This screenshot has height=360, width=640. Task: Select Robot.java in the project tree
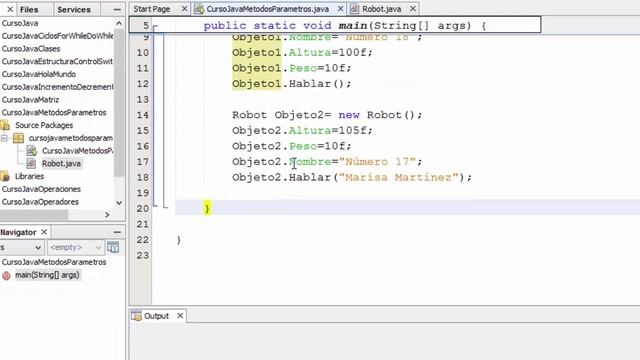pos(61,164)
